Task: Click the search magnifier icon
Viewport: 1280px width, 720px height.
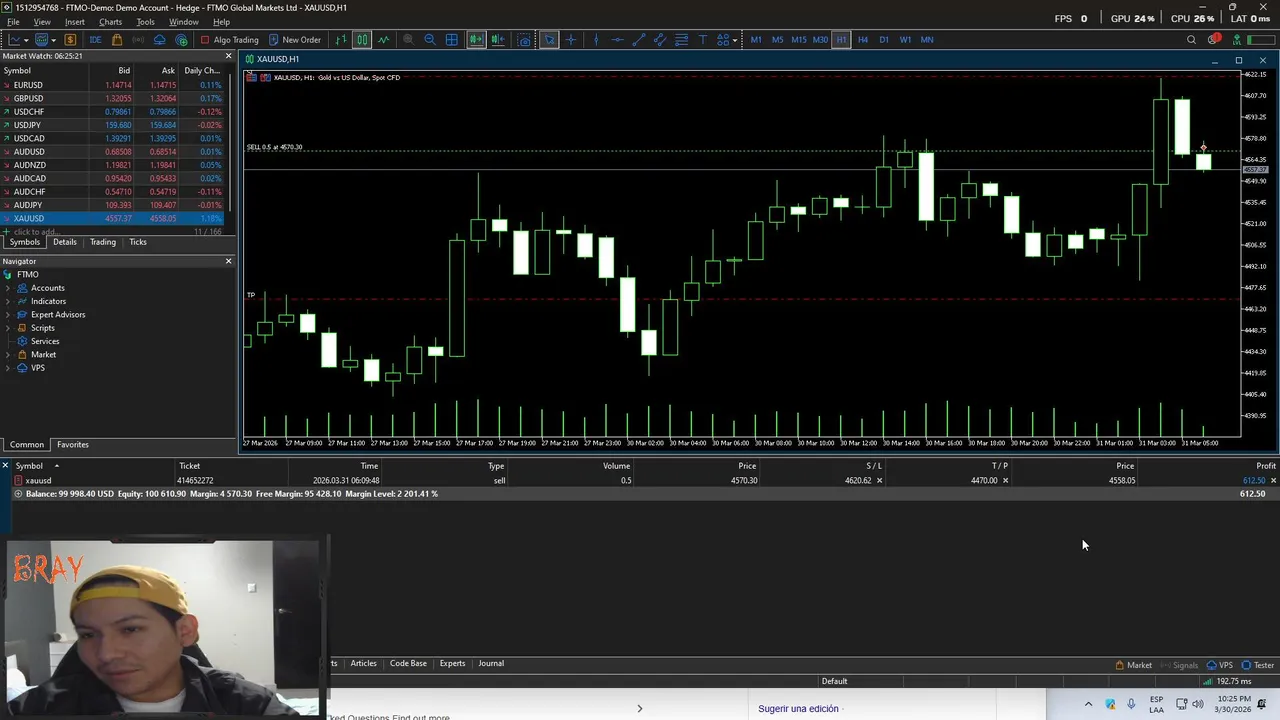Action: 1191,40
